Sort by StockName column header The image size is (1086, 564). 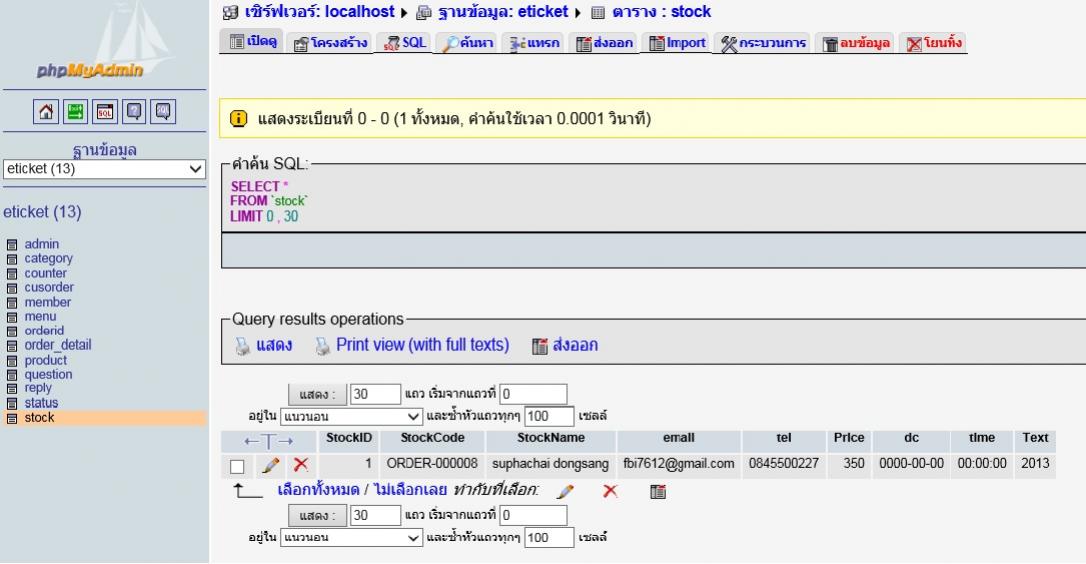(551, 438)
